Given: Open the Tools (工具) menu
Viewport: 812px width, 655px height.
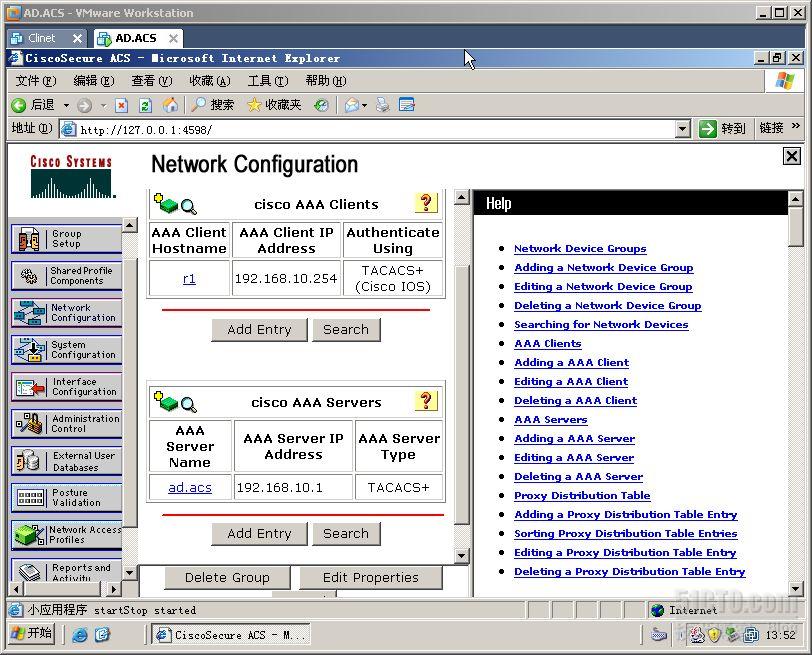Looking at the screenshot, I should point(268,81).
